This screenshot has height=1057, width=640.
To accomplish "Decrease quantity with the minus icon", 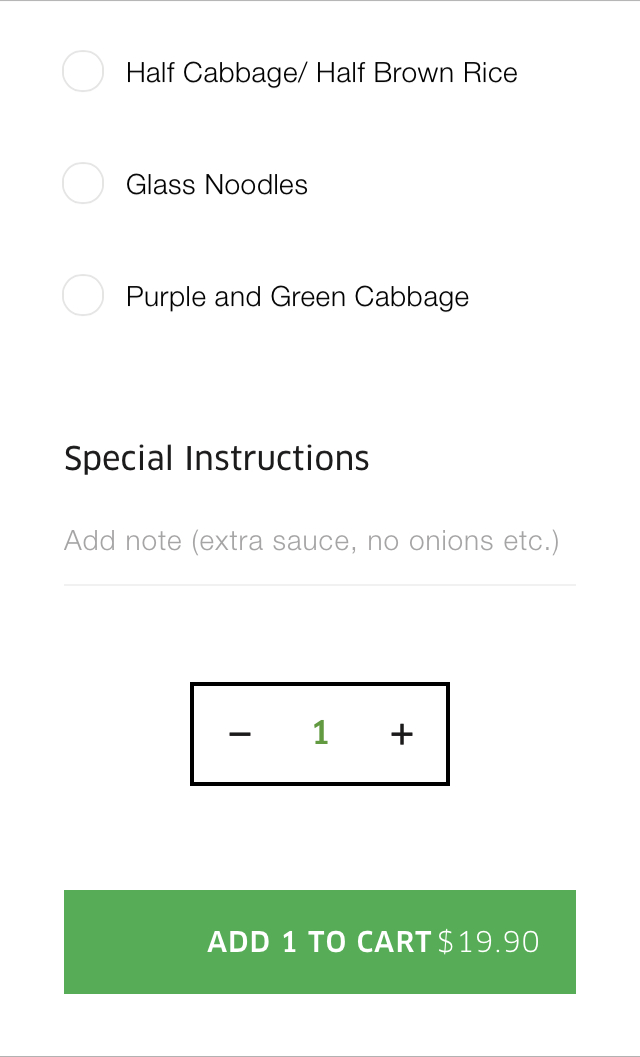I will [x=240, y=734].
